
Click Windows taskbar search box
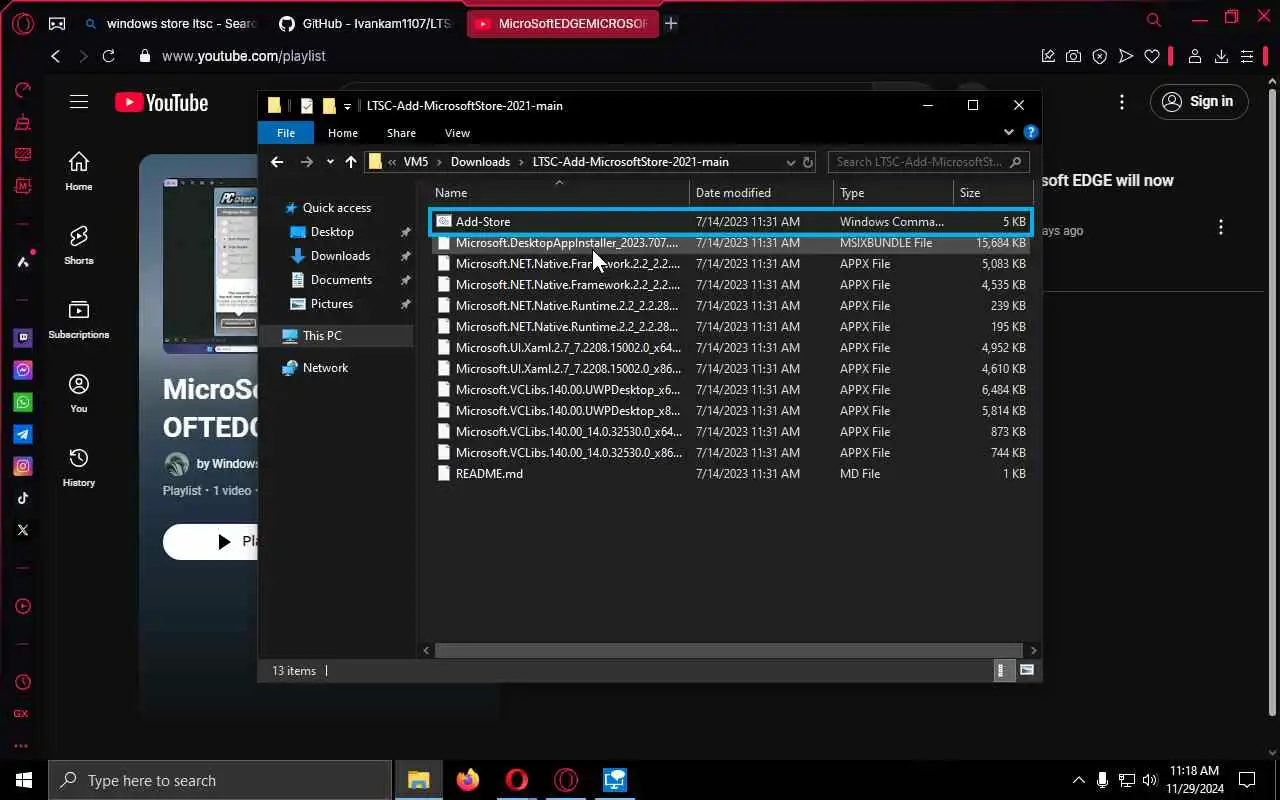click(220, 780)
